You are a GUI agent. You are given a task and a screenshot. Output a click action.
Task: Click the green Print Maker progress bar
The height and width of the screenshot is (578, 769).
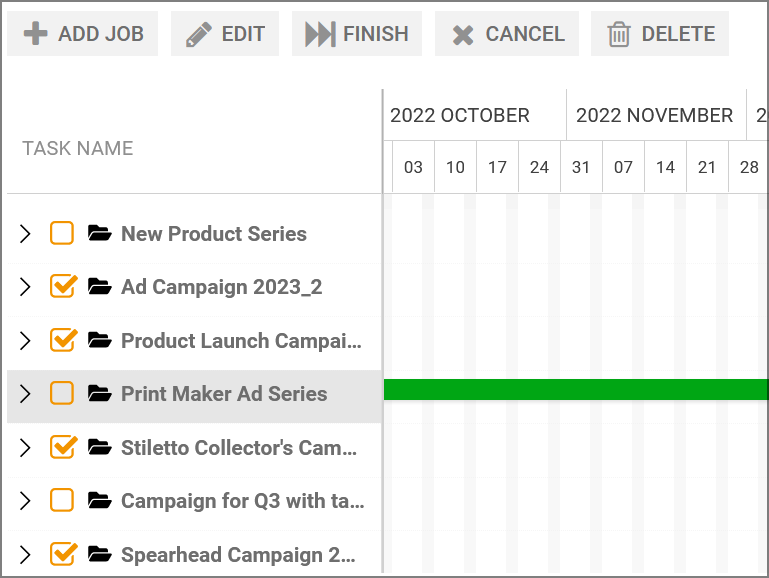pyautogui.click(x=576, y=389)
